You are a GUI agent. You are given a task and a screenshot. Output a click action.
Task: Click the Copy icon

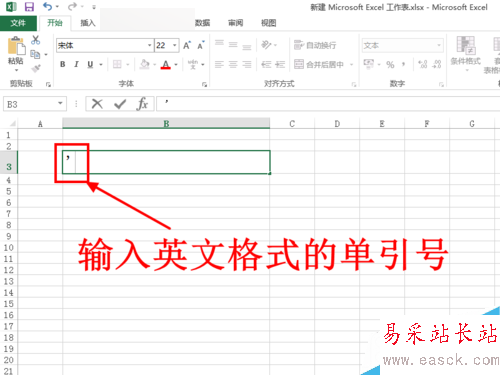[x=35, y=54]
